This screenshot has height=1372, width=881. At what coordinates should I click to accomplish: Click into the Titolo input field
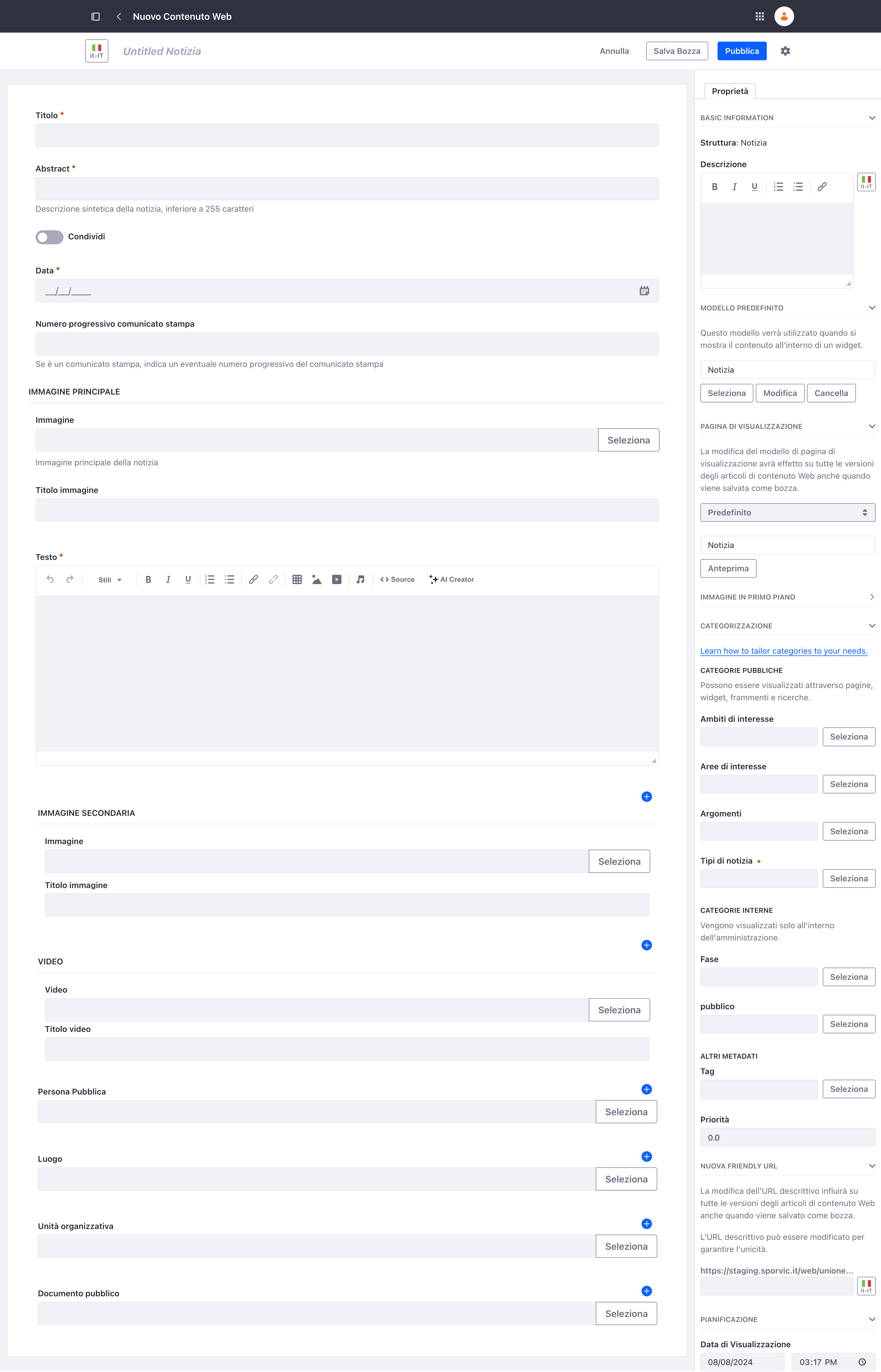347,135
